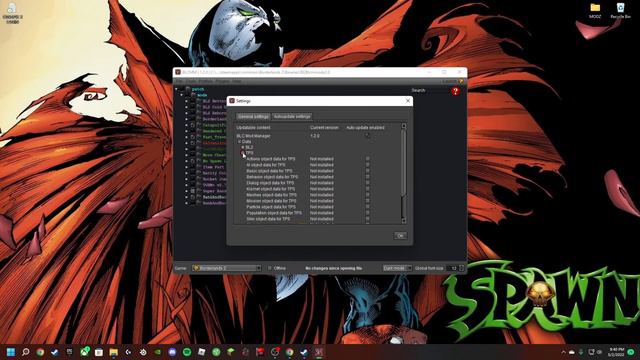This screenshot has width=640, height=360.
Task: Enable auto-update for Actions object data TPS
Action: pyautogui.click(x=367, y=159)
